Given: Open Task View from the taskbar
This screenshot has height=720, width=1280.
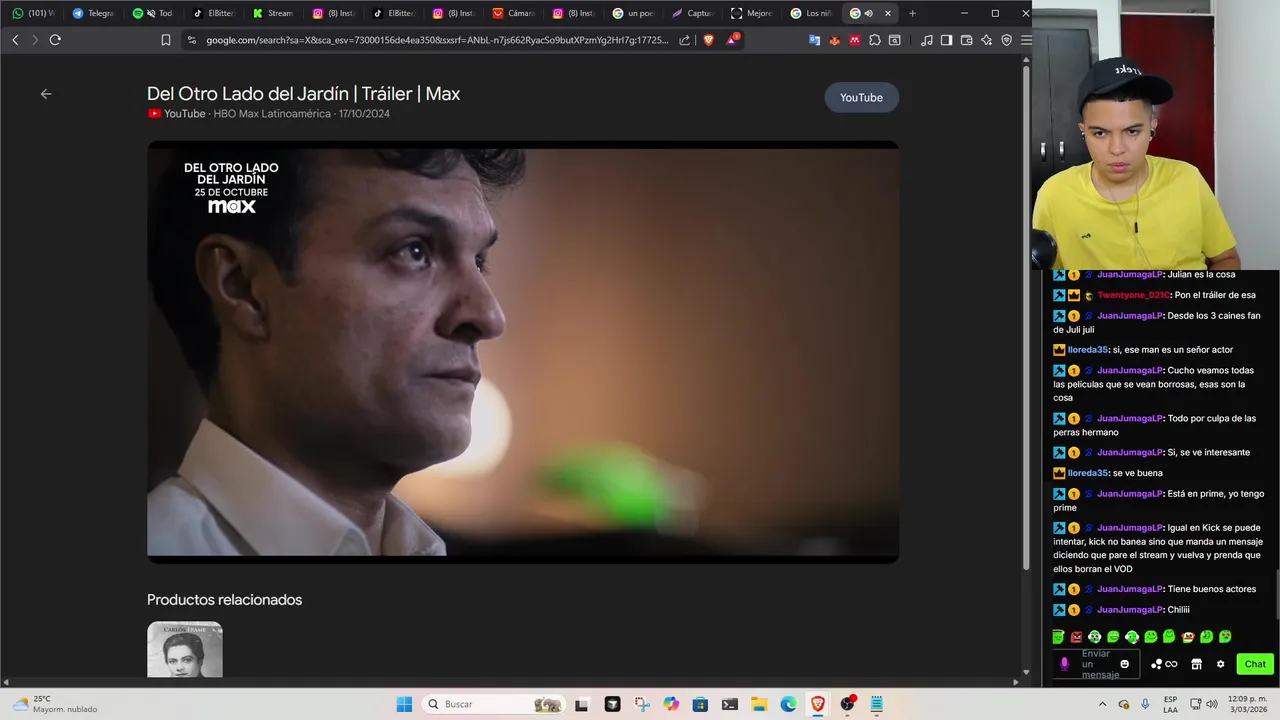Looking at the screenshot, I should tap(582, 704).
